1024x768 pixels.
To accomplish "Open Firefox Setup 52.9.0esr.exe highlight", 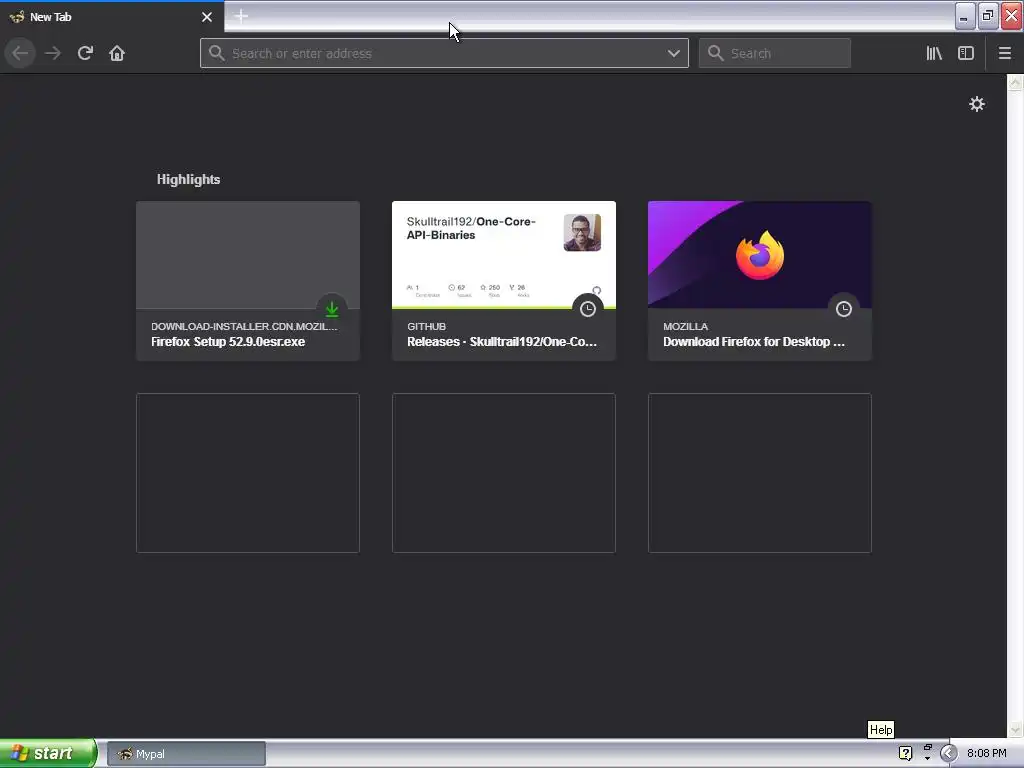I will 248,281.
